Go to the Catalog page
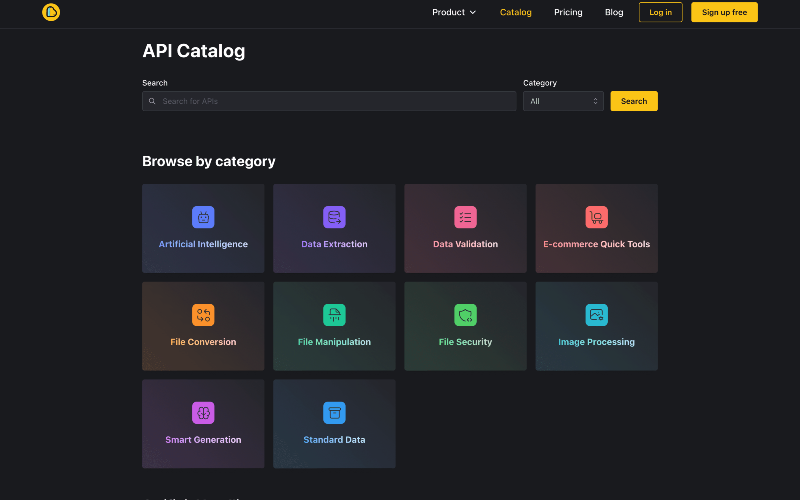800x500 pixels. 515,12
